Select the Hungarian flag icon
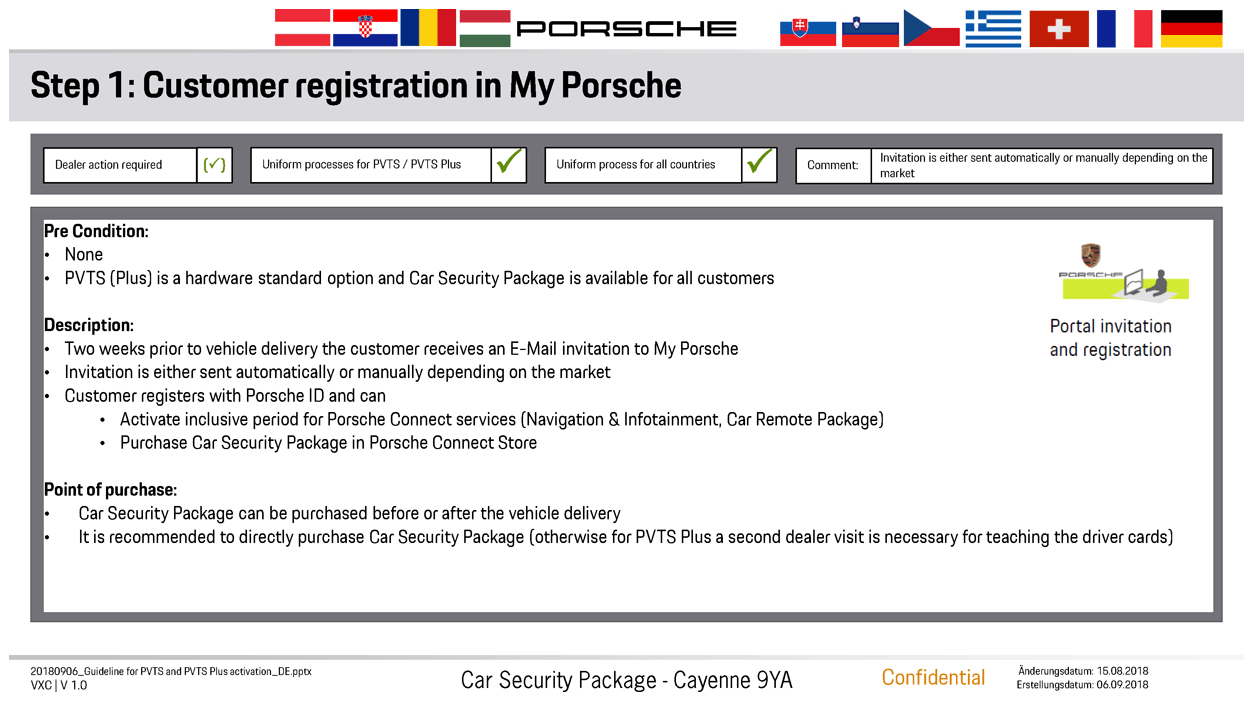This screenshot has height=701, width=1253. 485,28
